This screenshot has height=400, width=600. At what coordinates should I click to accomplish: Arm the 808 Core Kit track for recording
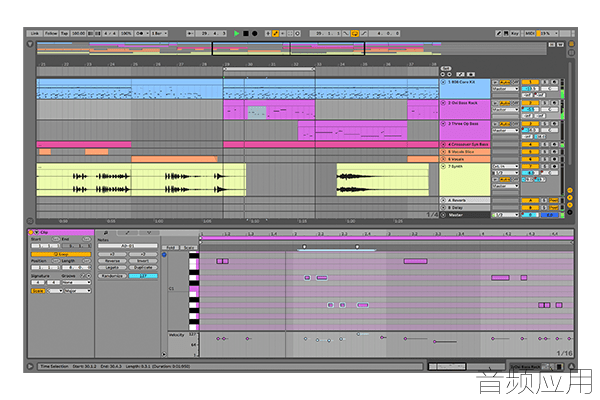[554, 82]
